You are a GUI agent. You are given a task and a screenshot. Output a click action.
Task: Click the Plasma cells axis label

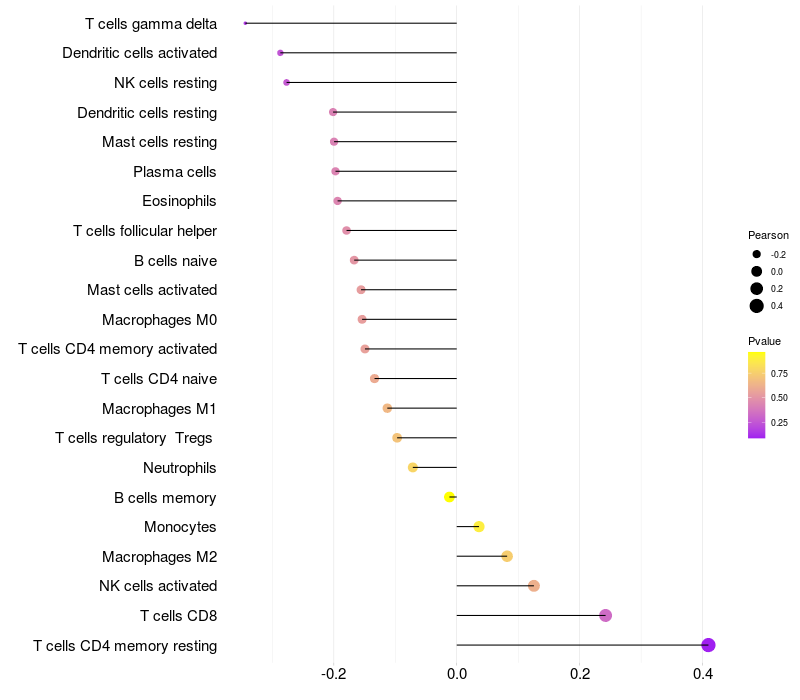[x=175, y=172]
